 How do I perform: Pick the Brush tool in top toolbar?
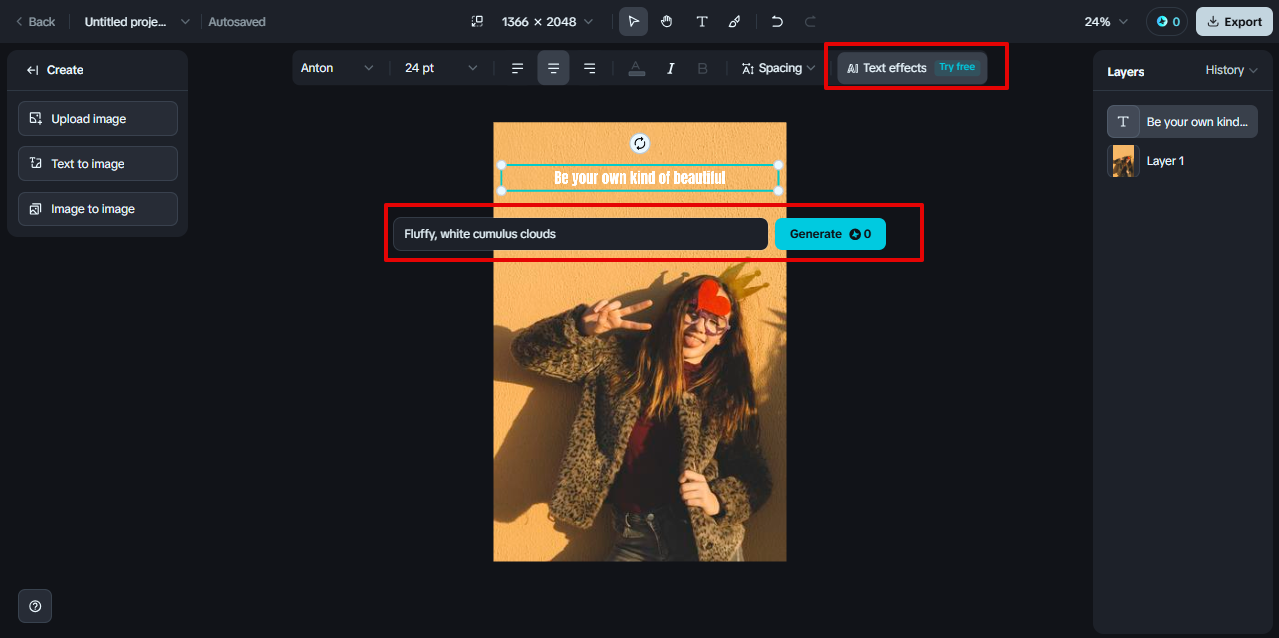click(735, 21)
